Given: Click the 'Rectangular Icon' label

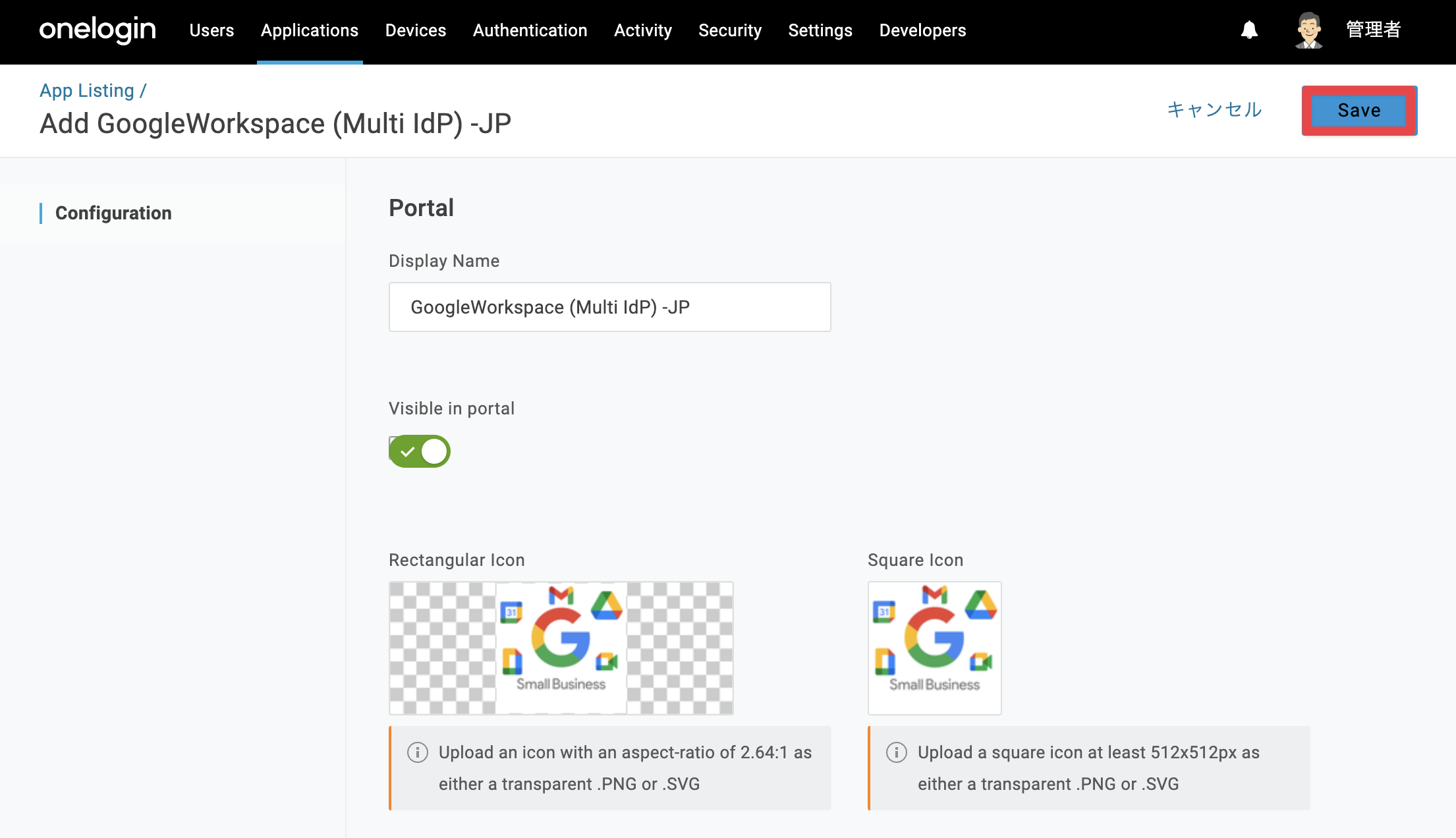Looking at the screenshot, I should (457, 560).
